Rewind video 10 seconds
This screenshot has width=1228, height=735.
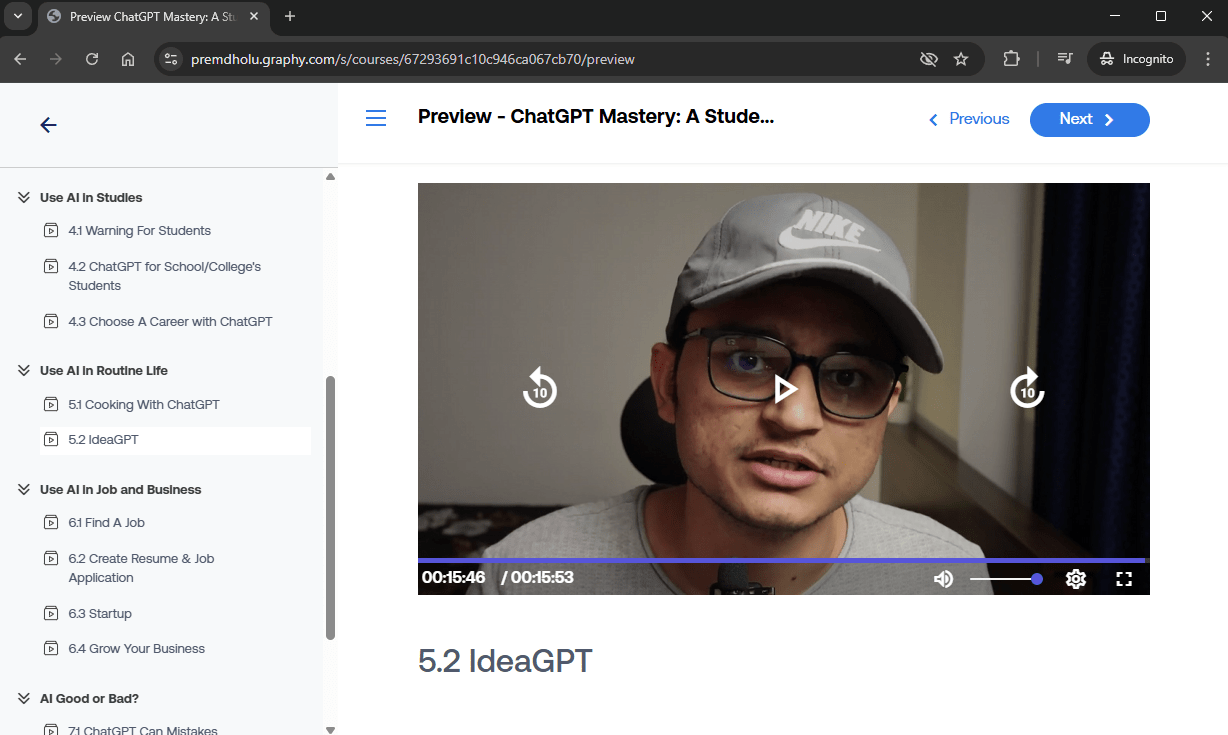[540, 389]
